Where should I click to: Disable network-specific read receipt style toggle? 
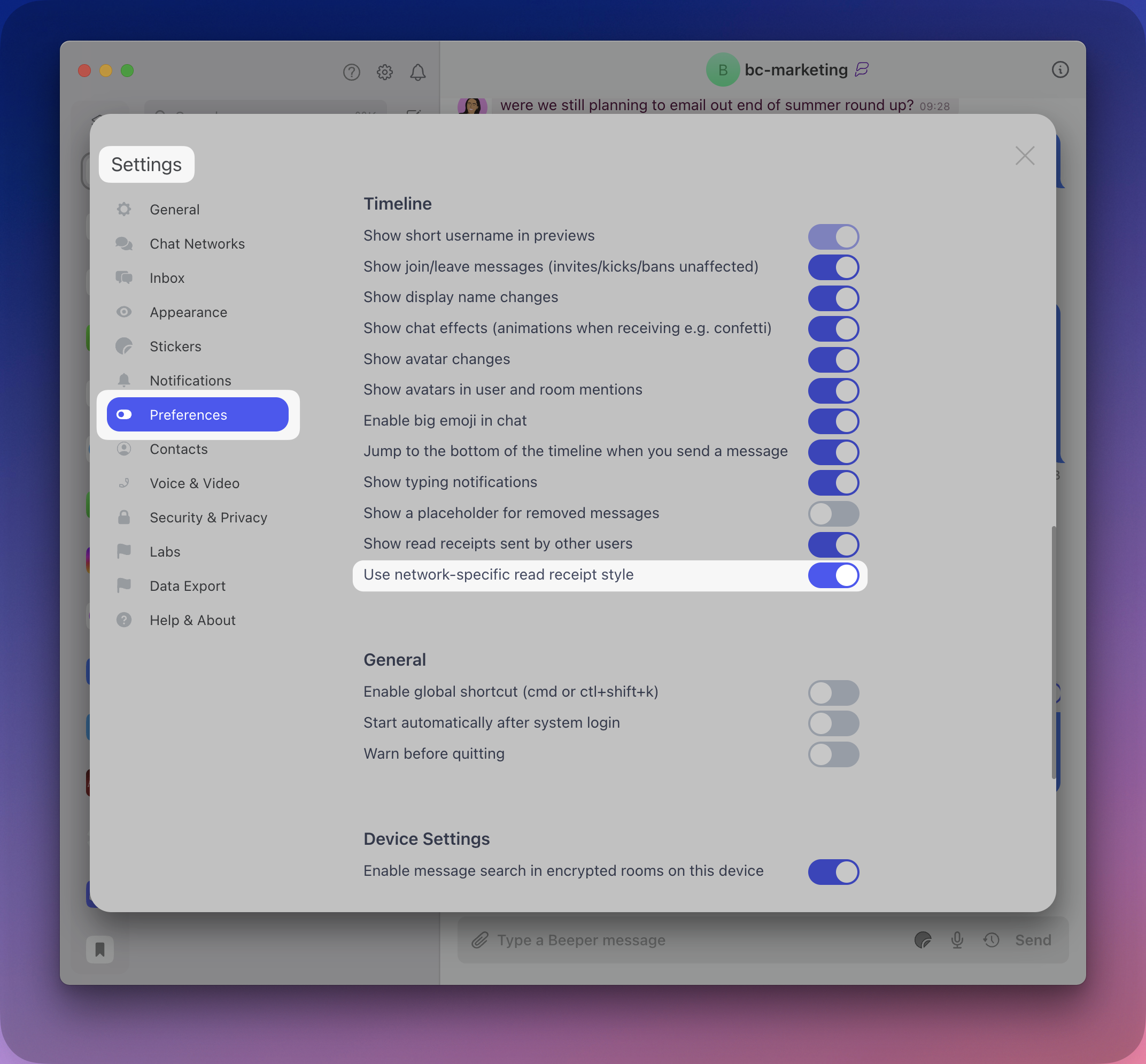pos(833,575)
